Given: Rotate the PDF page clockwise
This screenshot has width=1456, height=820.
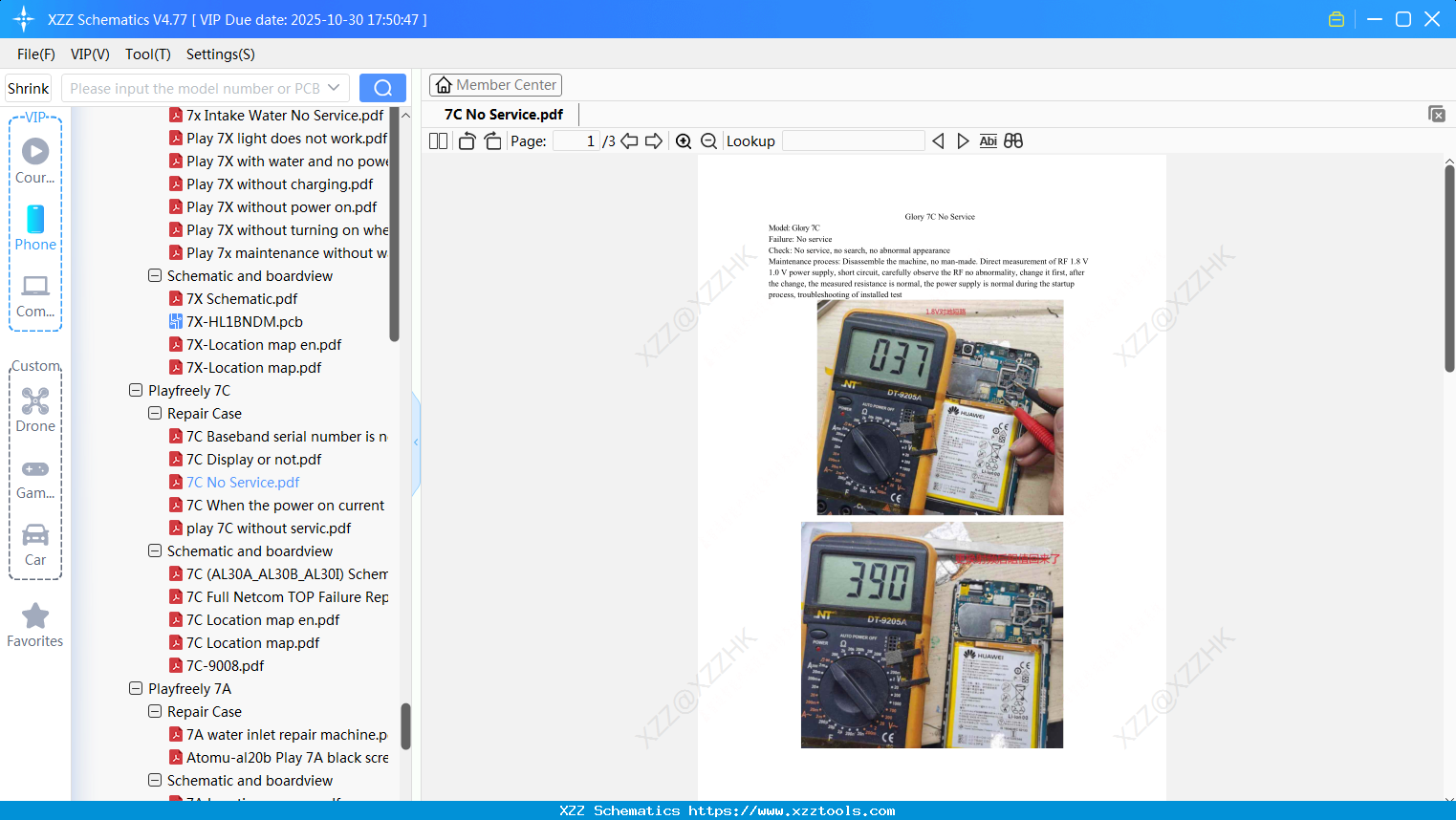Looking at the screenshot, I should point(493,141).
